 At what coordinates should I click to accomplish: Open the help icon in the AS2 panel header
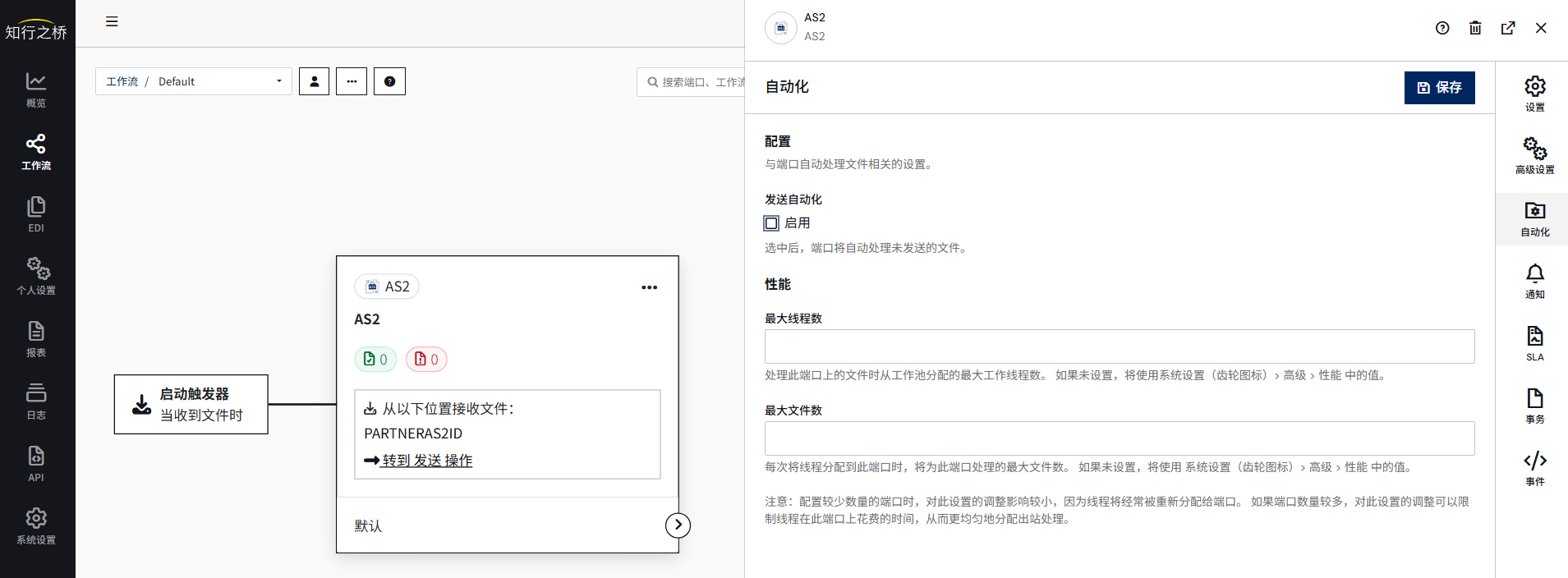1442,28
